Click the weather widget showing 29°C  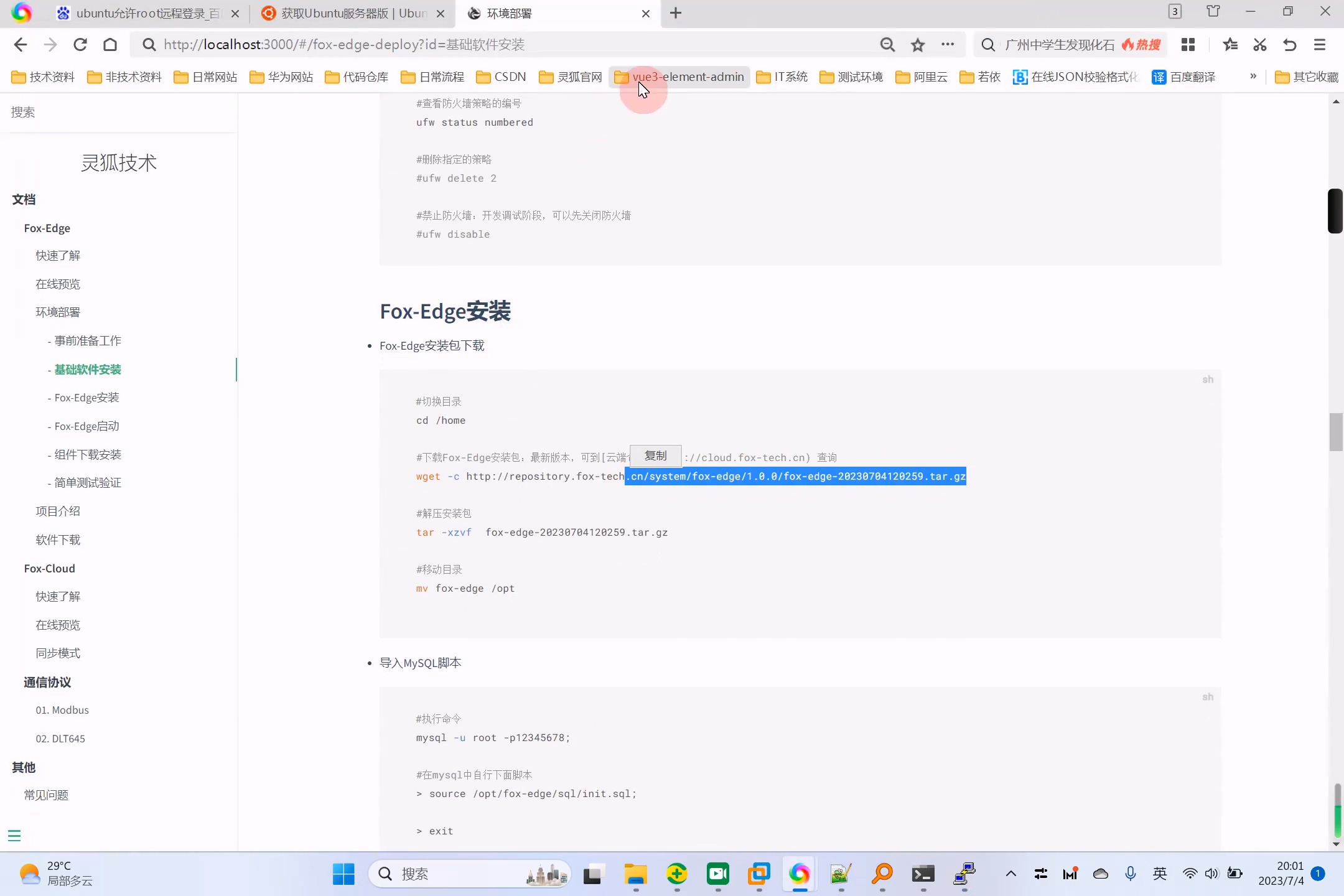point(56,874)
